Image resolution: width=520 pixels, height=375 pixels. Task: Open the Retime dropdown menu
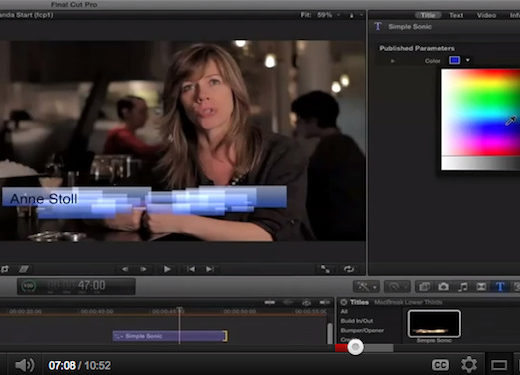tap(397, 287)
